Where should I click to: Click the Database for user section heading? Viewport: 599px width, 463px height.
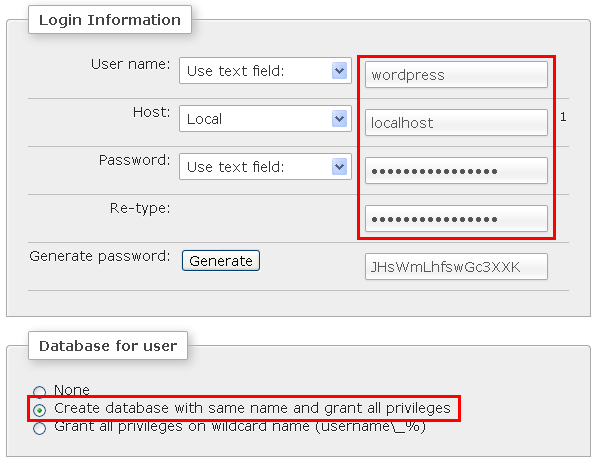point(108,346)
